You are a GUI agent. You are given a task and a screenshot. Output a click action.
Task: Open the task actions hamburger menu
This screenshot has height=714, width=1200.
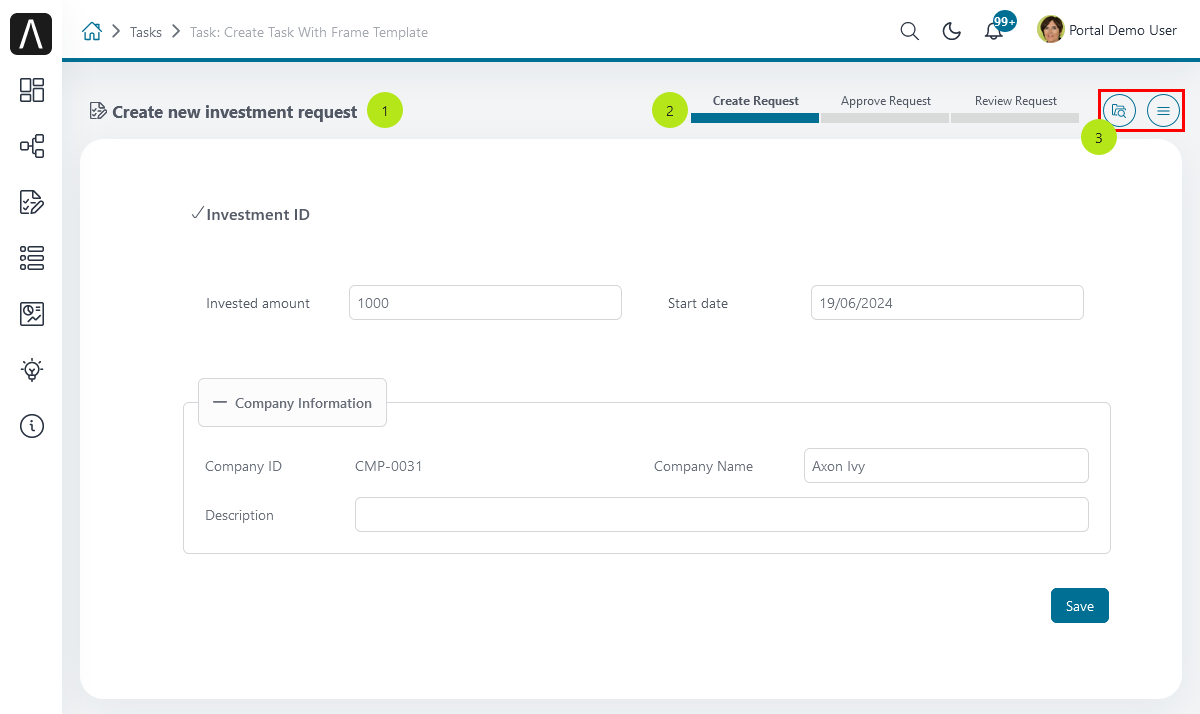1163,110
